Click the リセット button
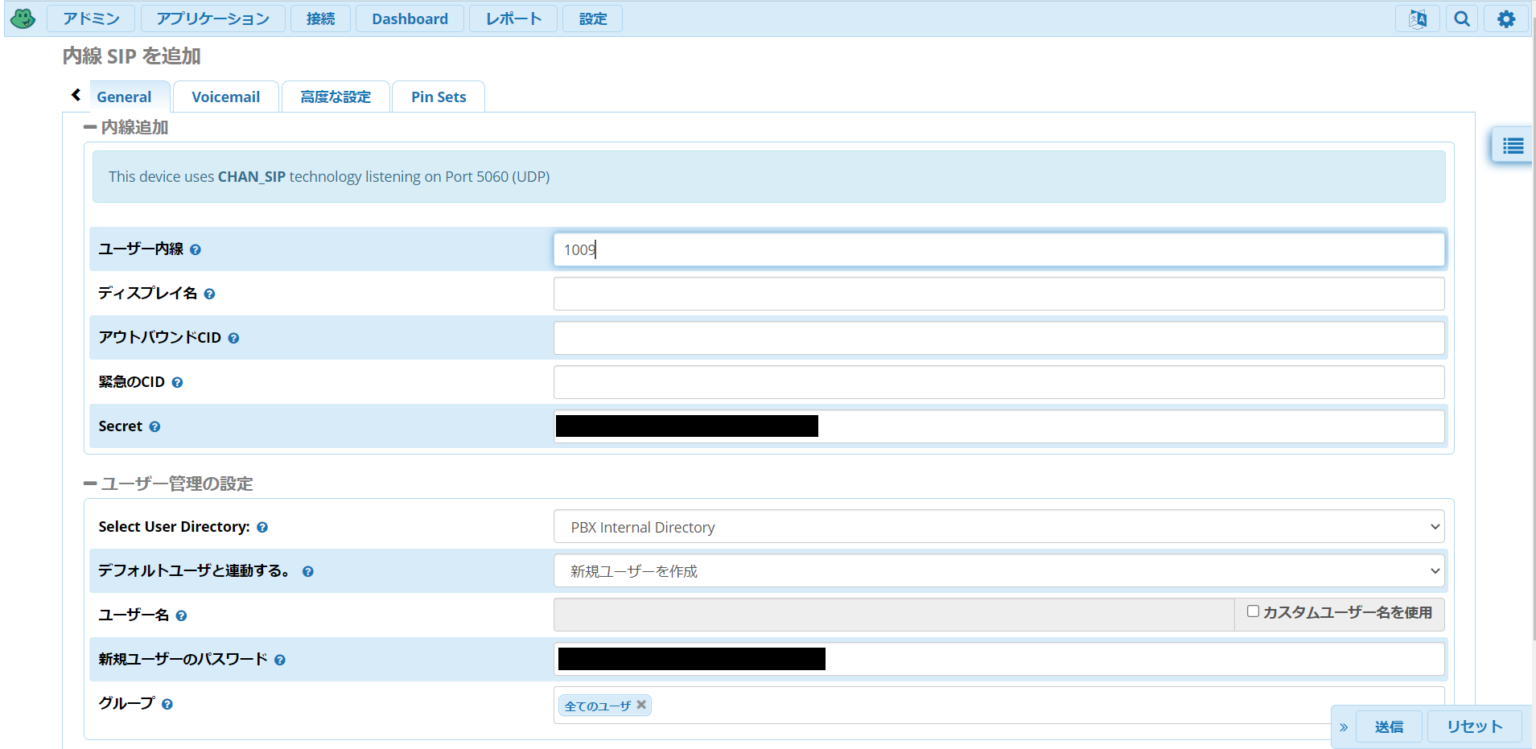1536x749 pixels. pos(1475,726)
